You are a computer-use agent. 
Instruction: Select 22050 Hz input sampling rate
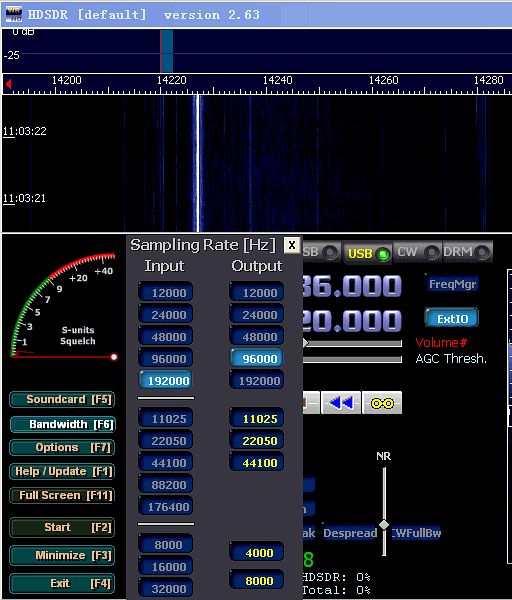coord(165,441)
